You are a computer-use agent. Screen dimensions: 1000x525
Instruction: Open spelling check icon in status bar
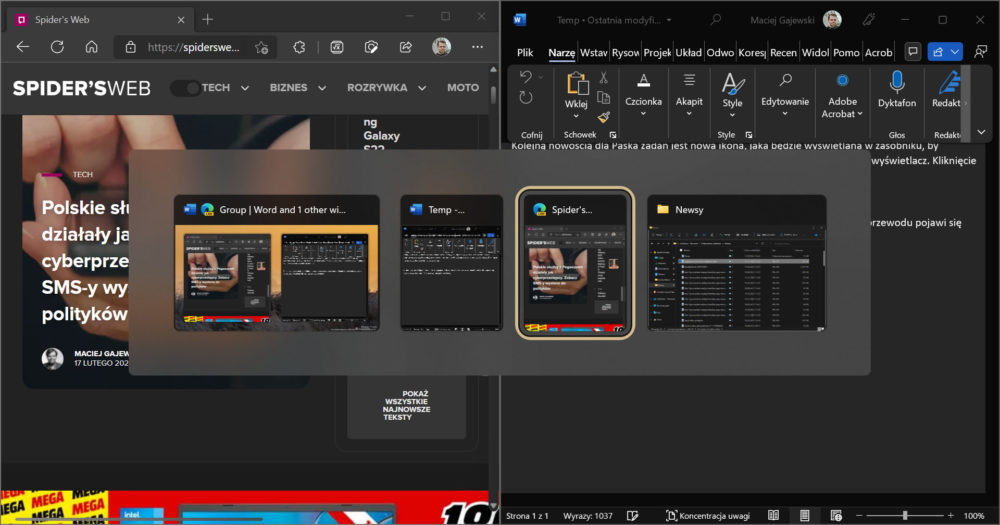632,515
